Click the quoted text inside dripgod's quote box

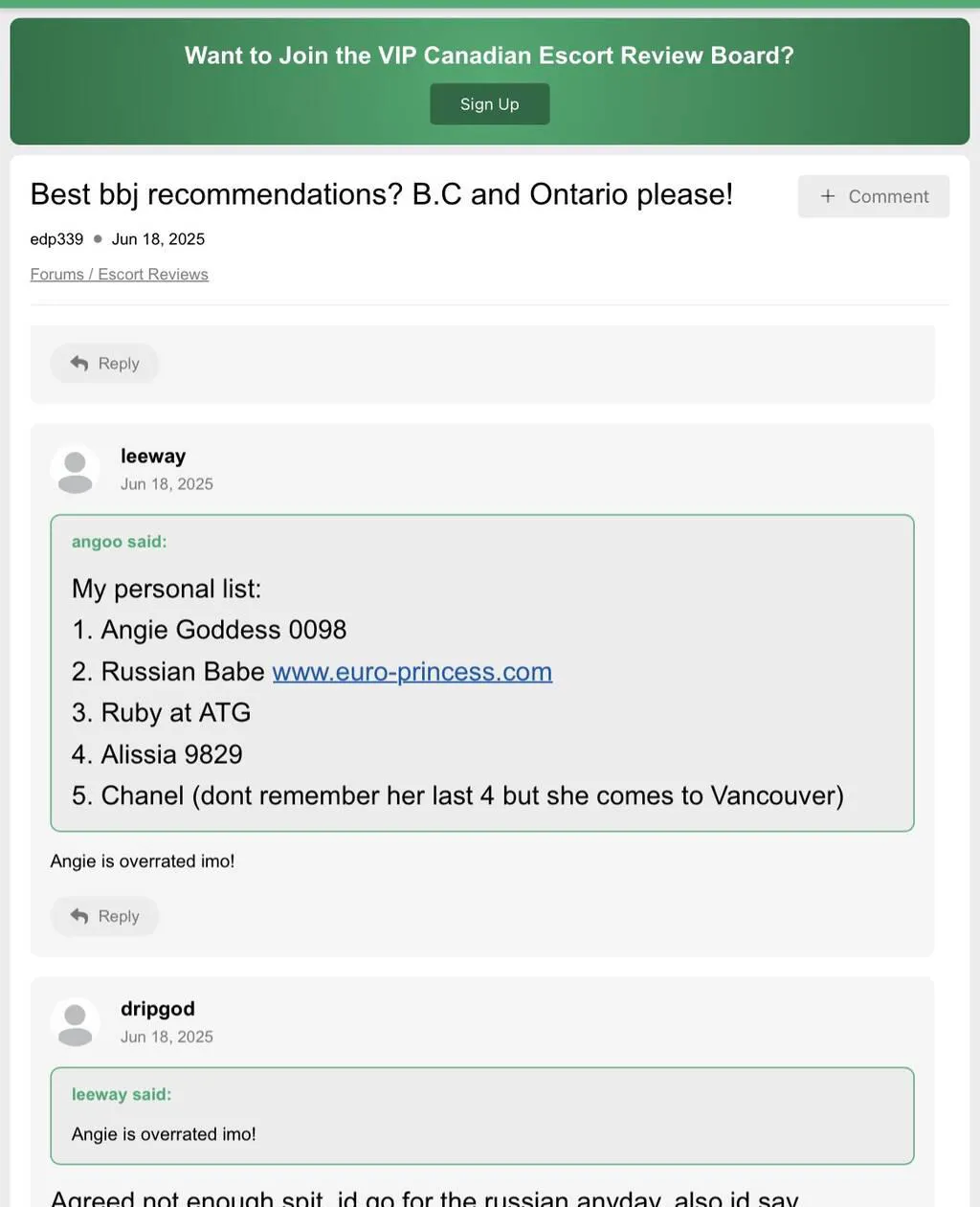tap(164, 1134)
